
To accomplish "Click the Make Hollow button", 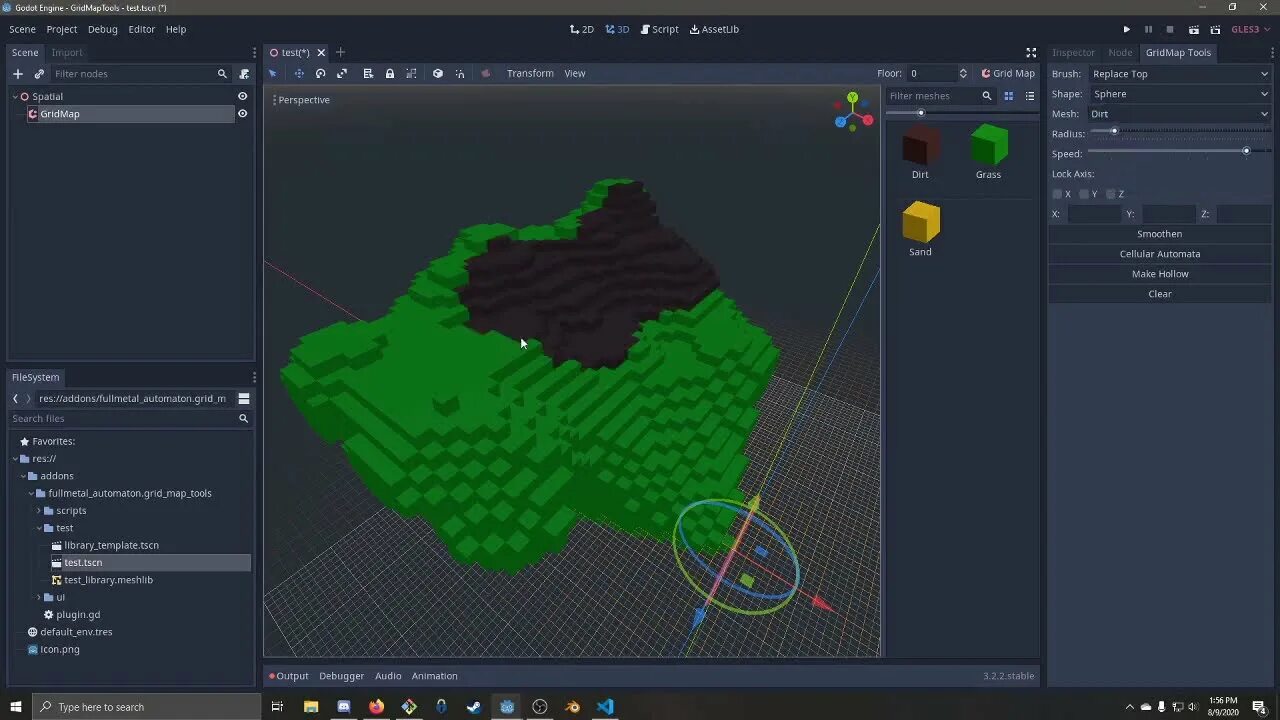I will click(1160, 274).
